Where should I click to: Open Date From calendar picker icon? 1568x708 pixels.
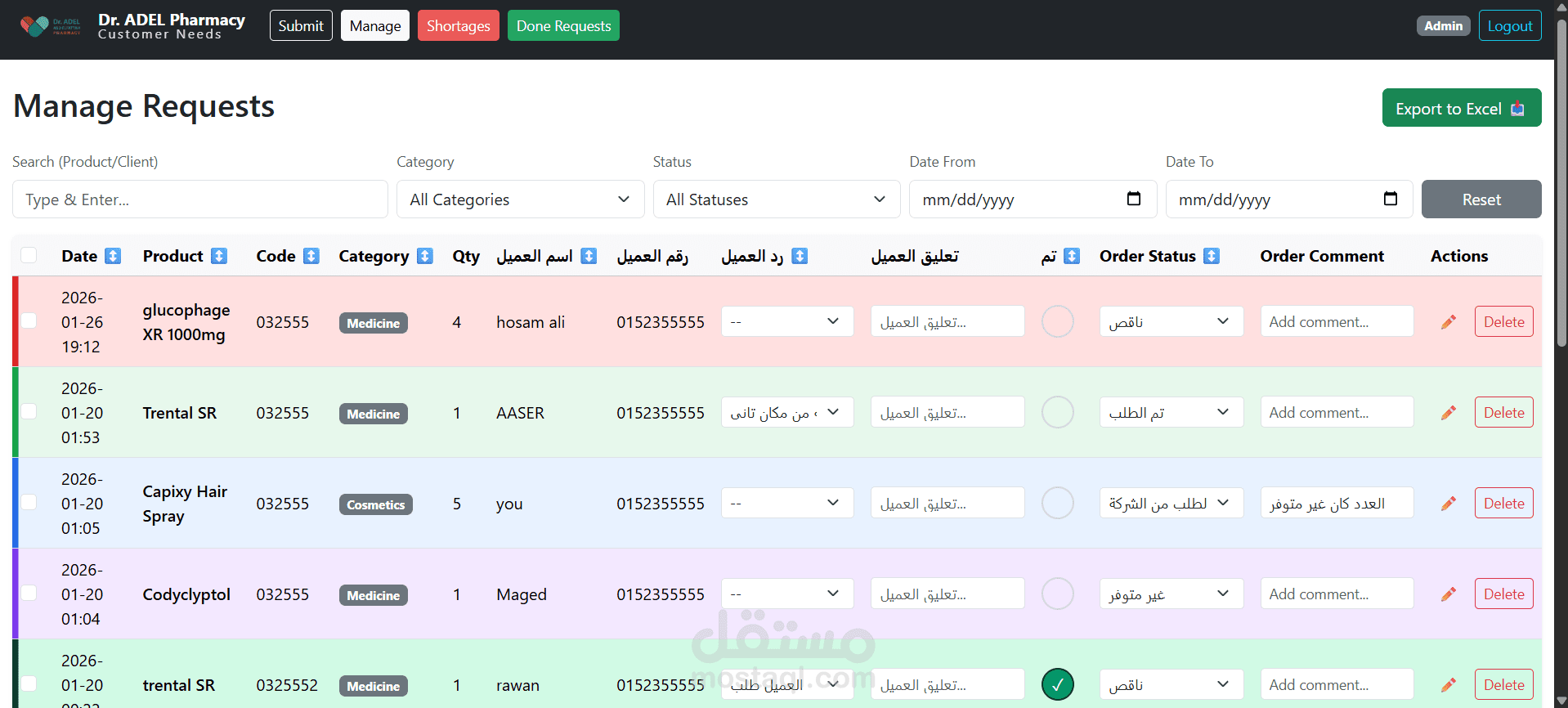[1134, 199]
